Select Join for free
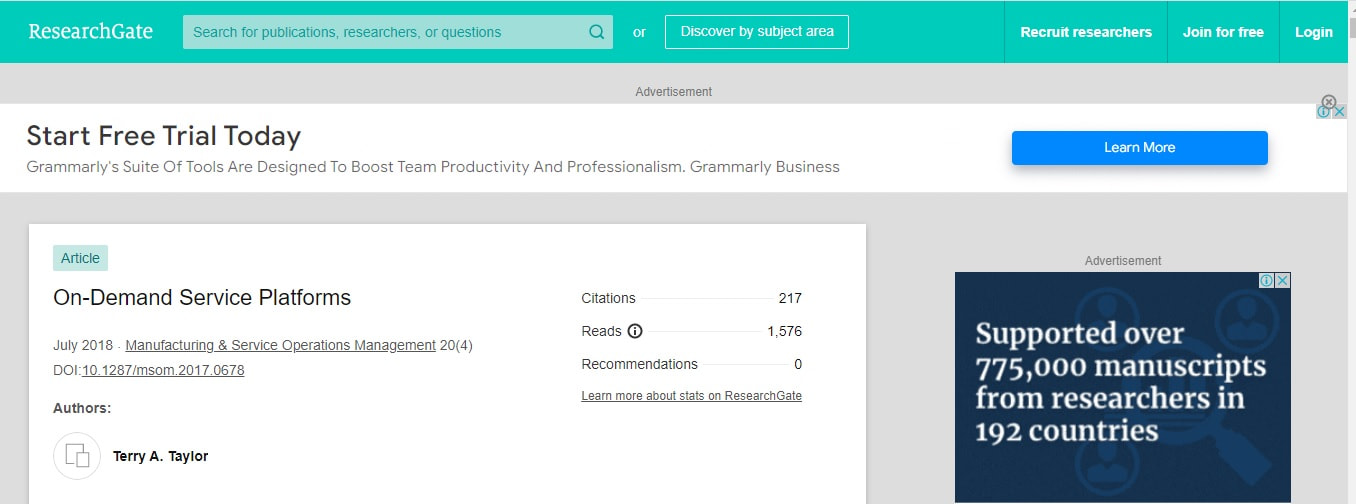Image resolution: width=1356 pixels, height=504 pixels. click(x=1223, y=32)
